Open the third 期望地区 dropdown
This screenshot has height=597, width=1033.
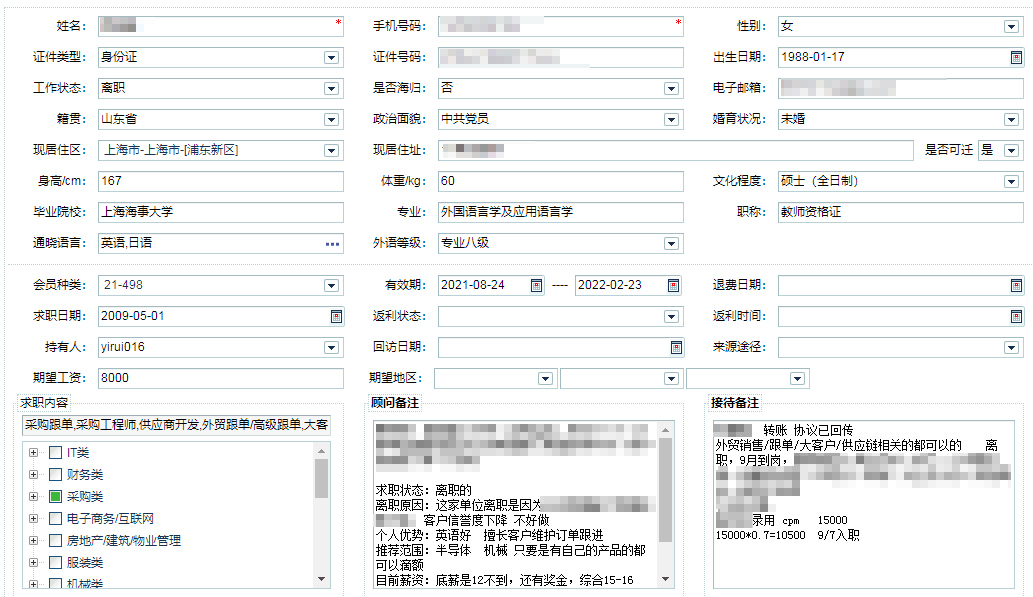798,378
